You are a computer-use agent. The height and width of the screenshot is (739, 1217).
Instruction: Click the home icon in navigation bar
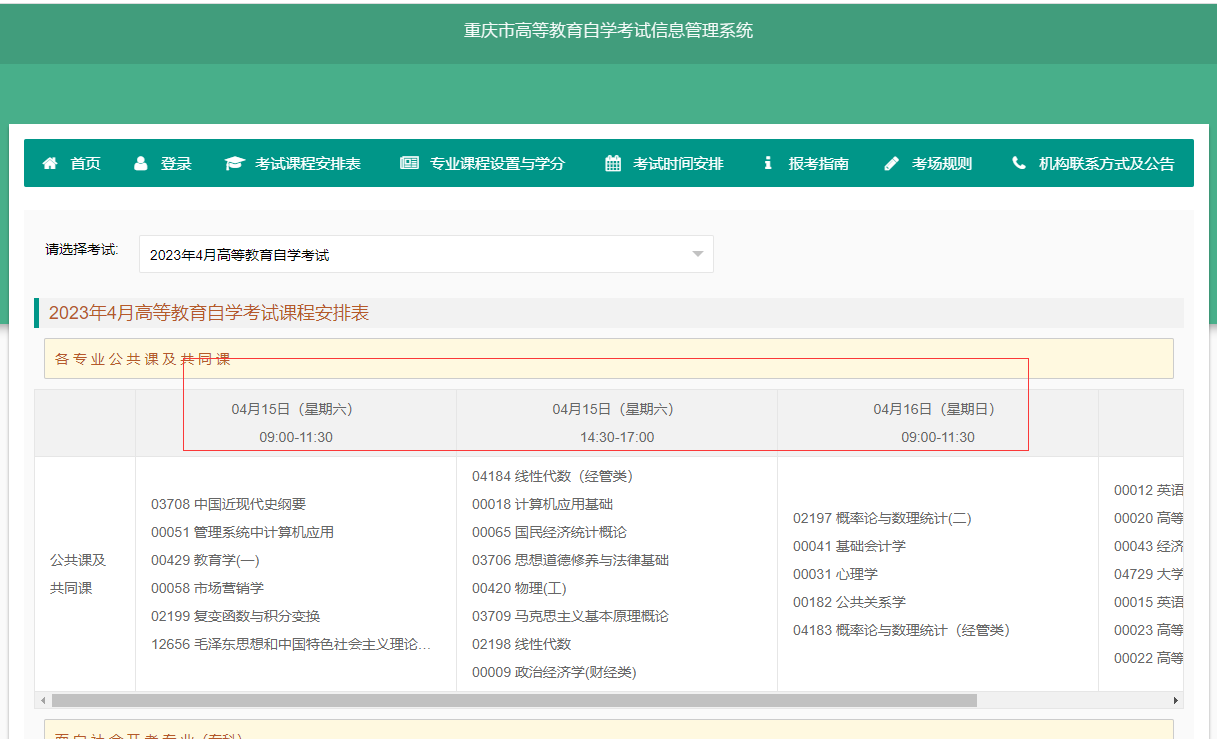click(50, 163)
